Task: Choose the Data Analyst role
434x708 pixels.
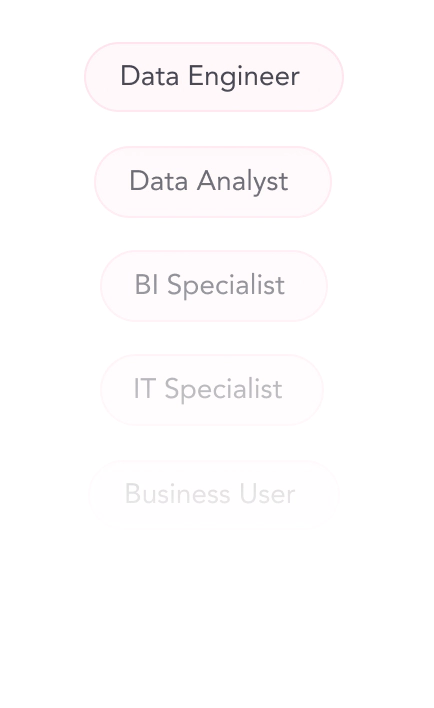Action: click(213, 182)
